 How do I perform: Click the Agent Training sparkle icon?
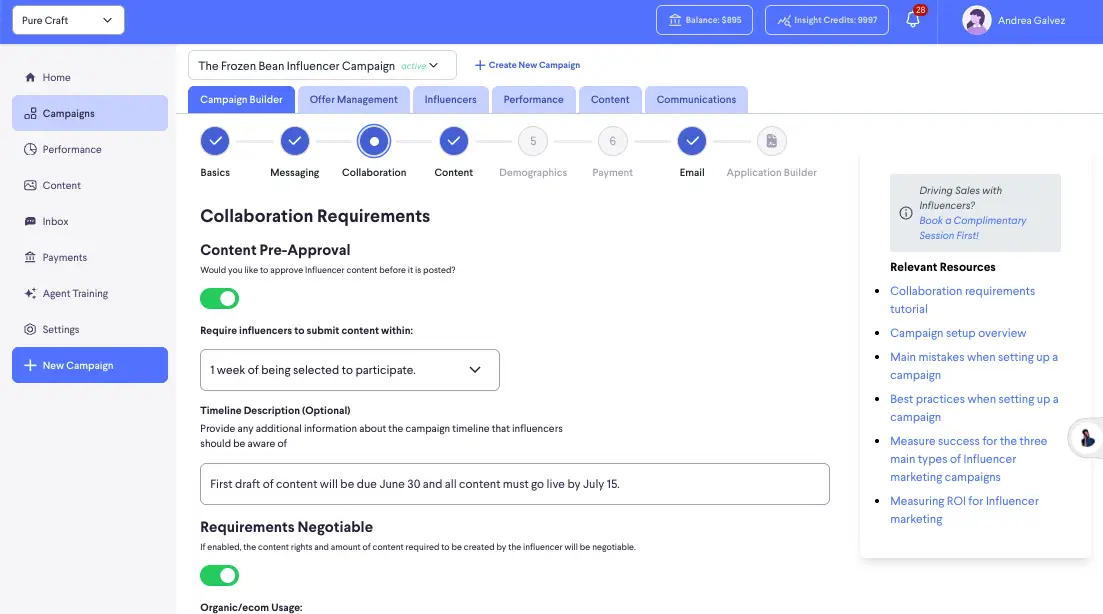tap(30, 293)
